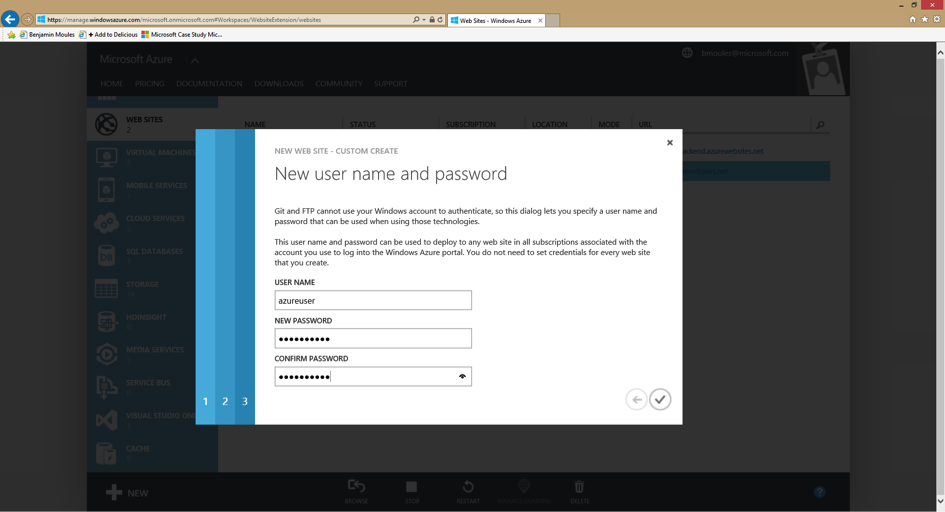Focus the Confirm Password field
The width and height of the screenshot is (945, 512).
click(x=373, y=376)
